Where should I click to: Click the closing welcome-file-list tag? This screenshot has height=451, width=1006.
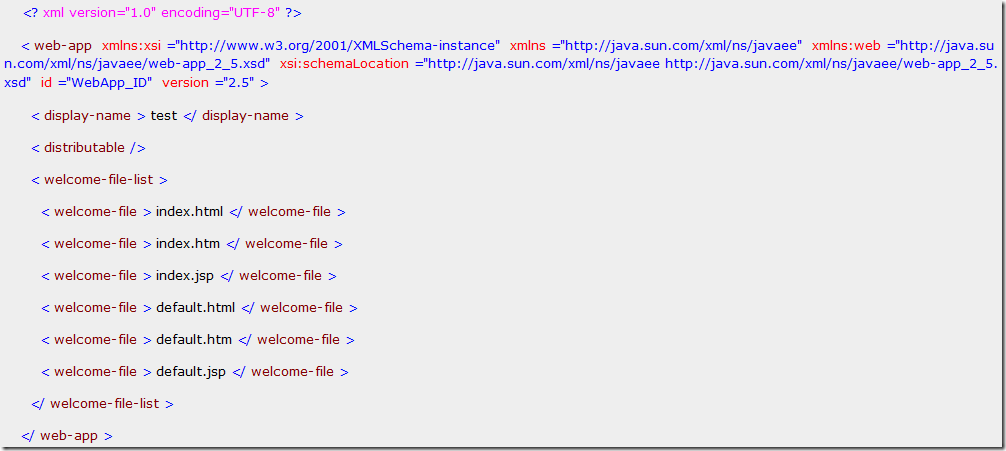[103, 404]
